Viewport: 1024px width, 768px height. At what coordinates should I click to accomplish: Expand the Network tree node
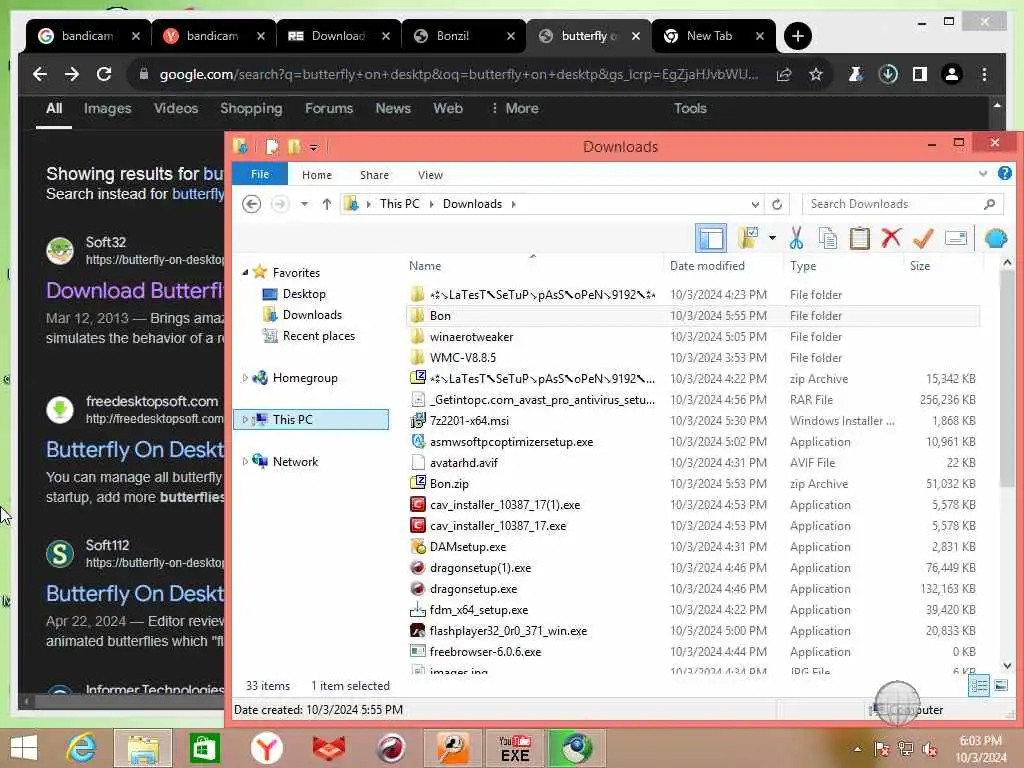point(245,461)
